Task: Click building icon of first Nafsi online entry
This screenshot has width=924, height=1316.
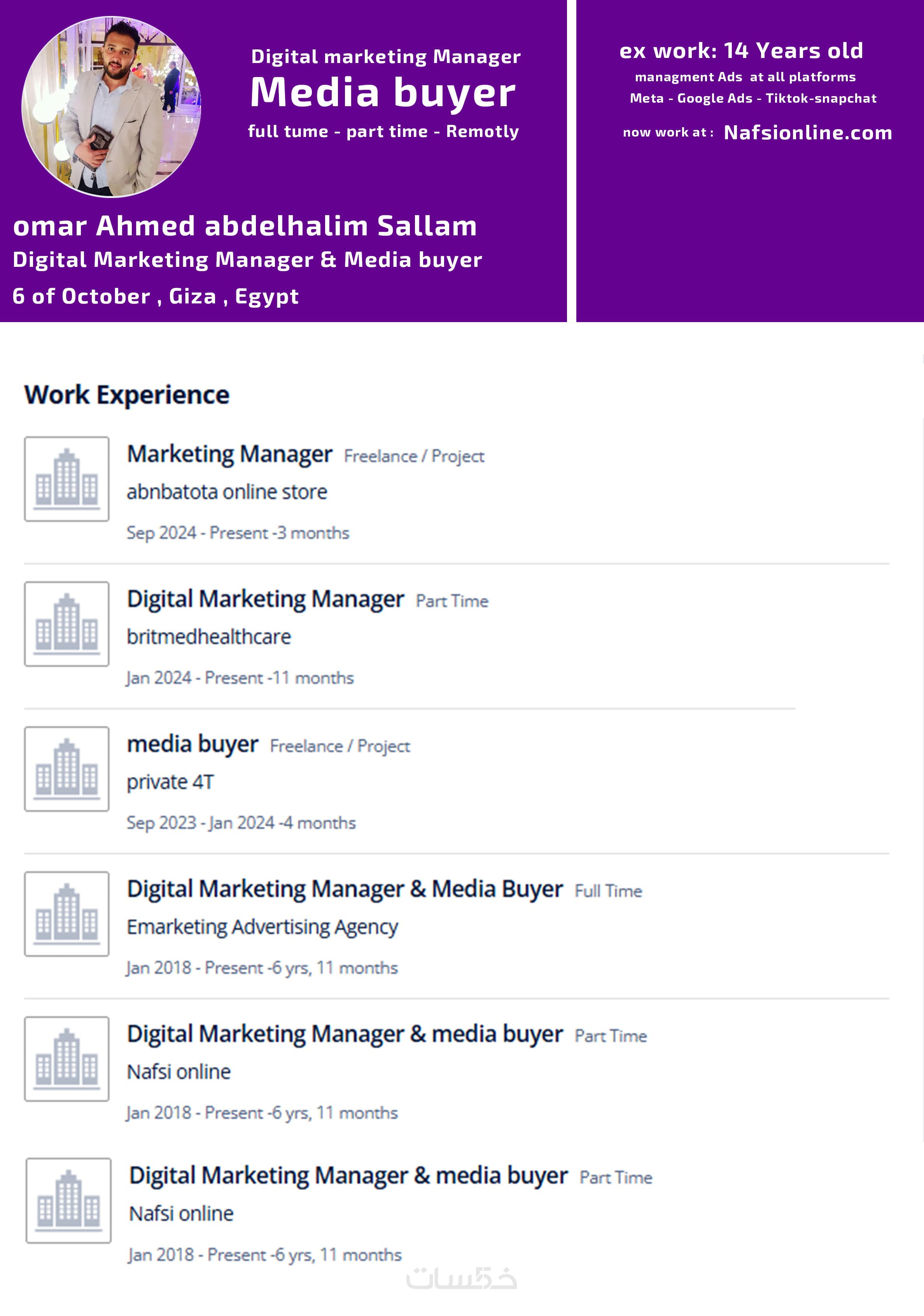Action: 66,1058
